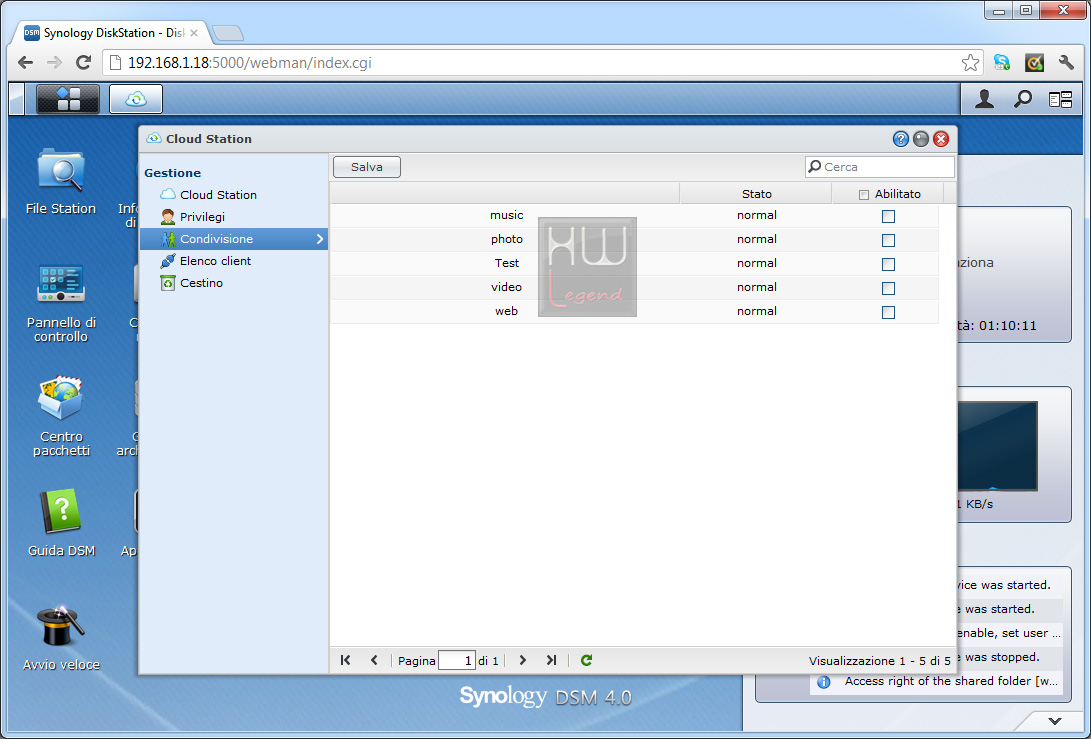The width and height of the screenshot is (1091, 739).
Task: Click the Gestione heading in sidebar
Action: [x=173, y=173]
